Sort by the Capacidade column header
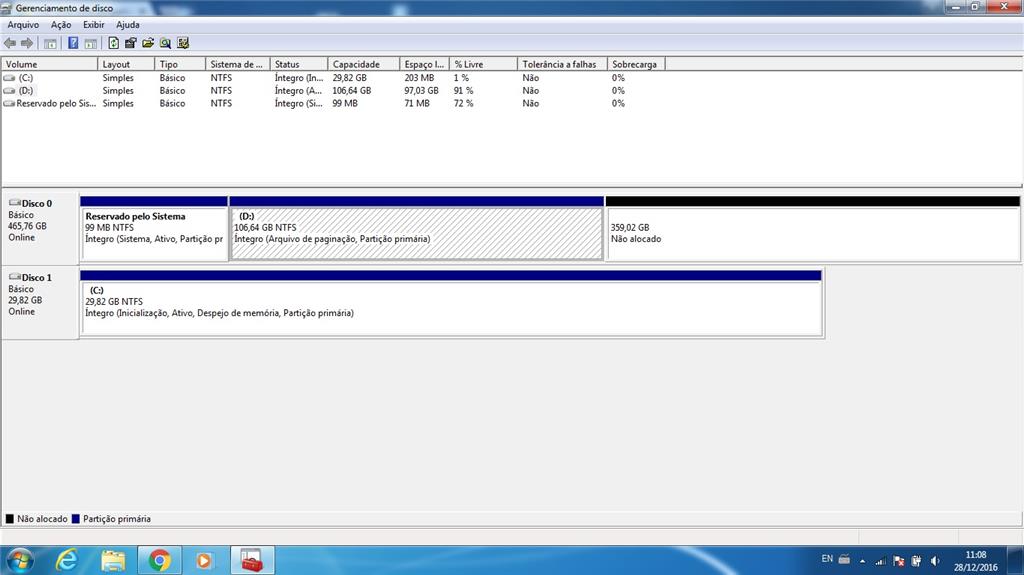 (363, 64)
